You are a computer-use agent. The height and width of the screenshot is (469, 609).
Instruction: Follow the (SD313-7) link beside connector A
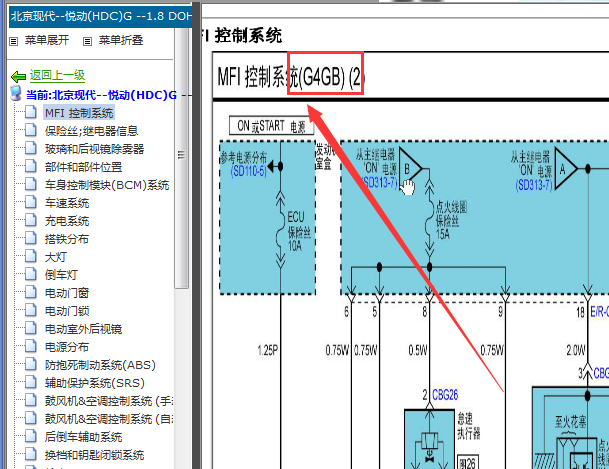point(534,185)
